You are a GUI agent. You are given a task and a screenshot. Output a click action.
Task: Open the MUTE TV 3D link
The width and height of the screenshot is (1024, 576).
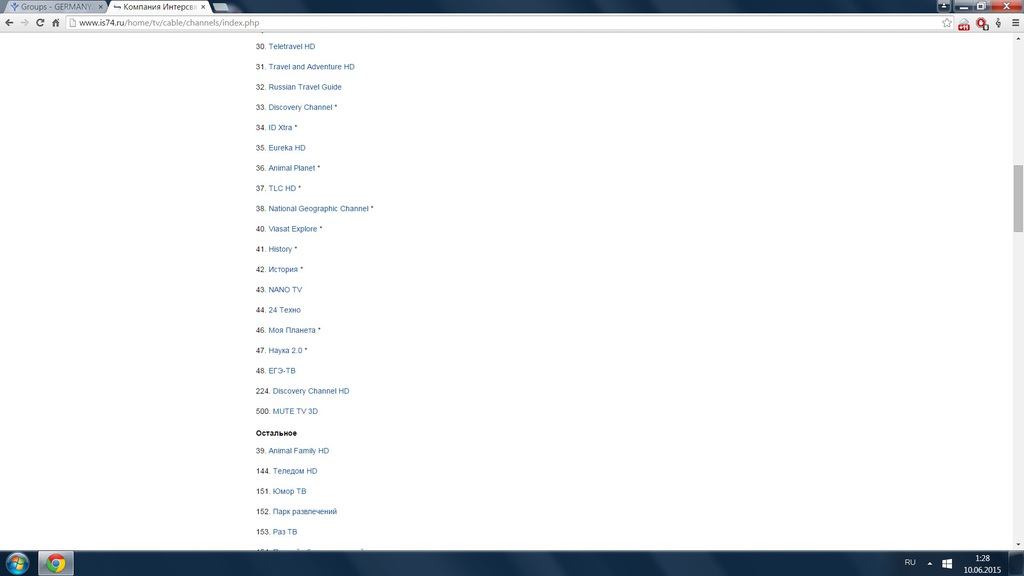pyautogui.click(x=295, y=411)
